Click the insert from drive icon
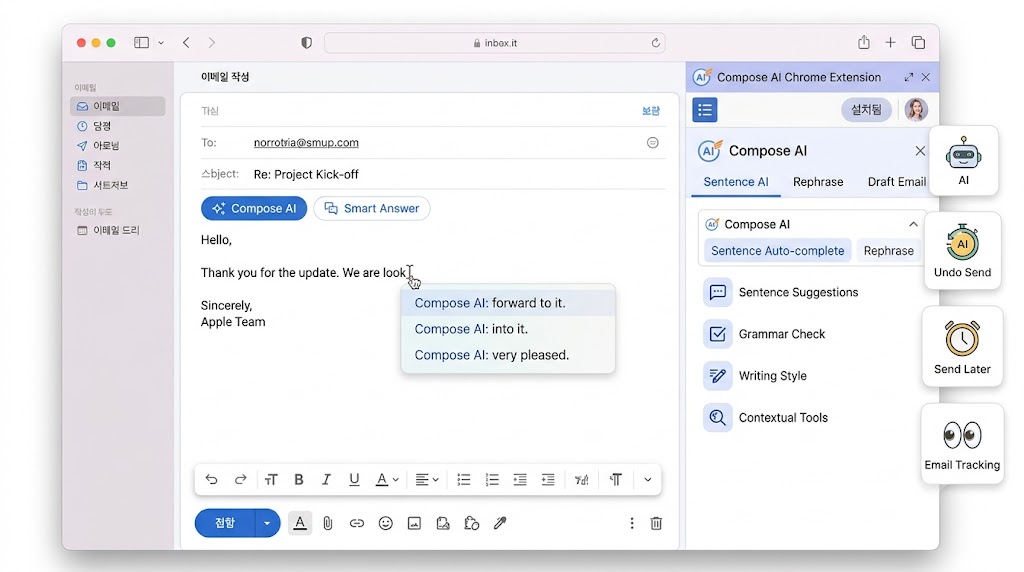The height and width of the screenshot is (572, 1024). pos(443,523)
